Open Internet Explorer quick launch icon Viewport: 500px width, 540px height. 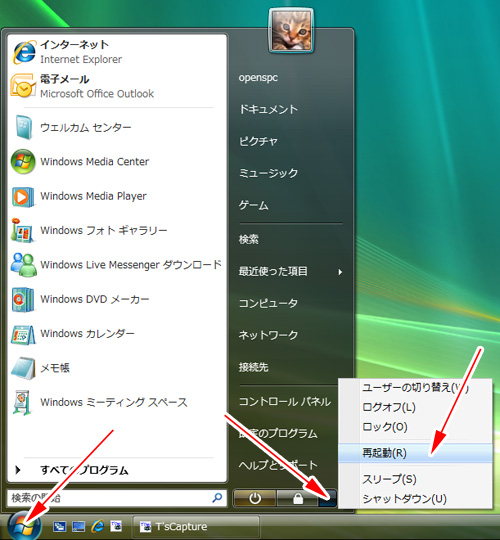98,526
